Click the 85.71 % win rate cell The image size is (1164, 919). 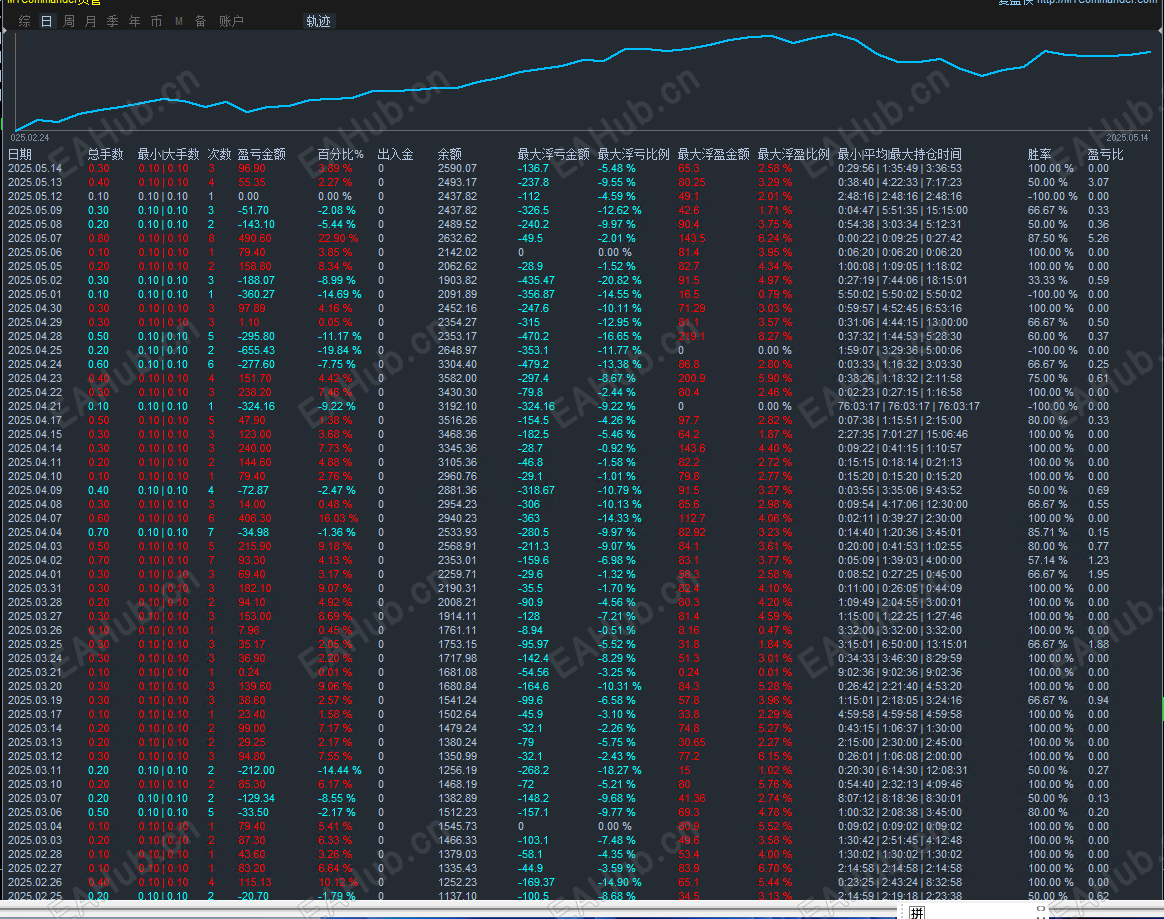point(1047,532)
